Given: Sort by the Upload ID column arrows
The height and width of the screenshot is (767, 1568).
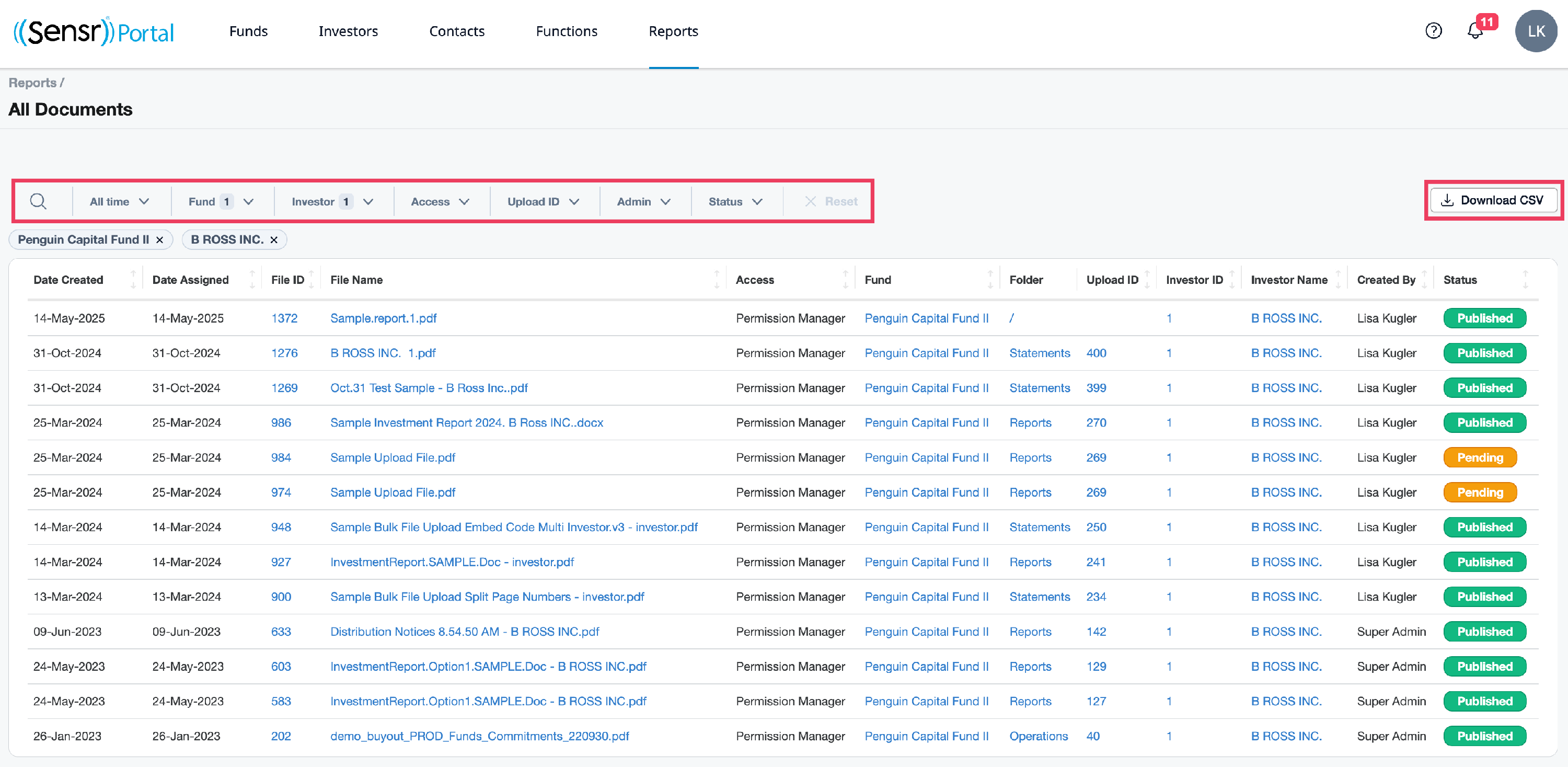Looking at the screenshot, I should pos(1147,280).
